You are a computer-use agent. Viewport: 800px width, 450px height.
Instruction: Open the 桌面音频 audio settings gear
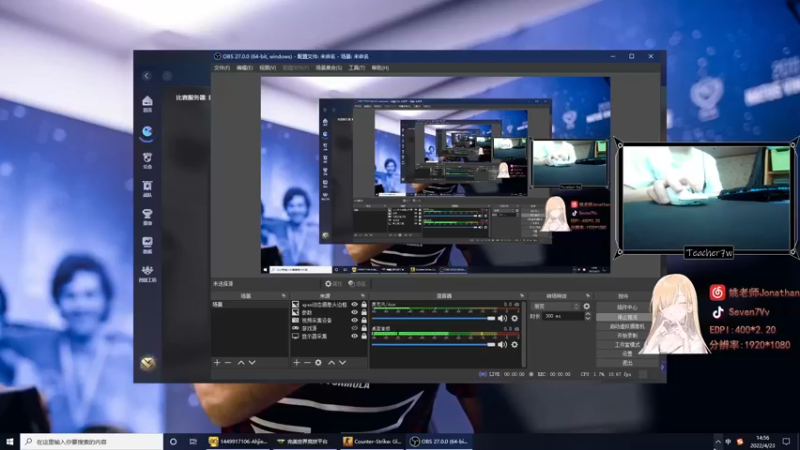(514, 344)
